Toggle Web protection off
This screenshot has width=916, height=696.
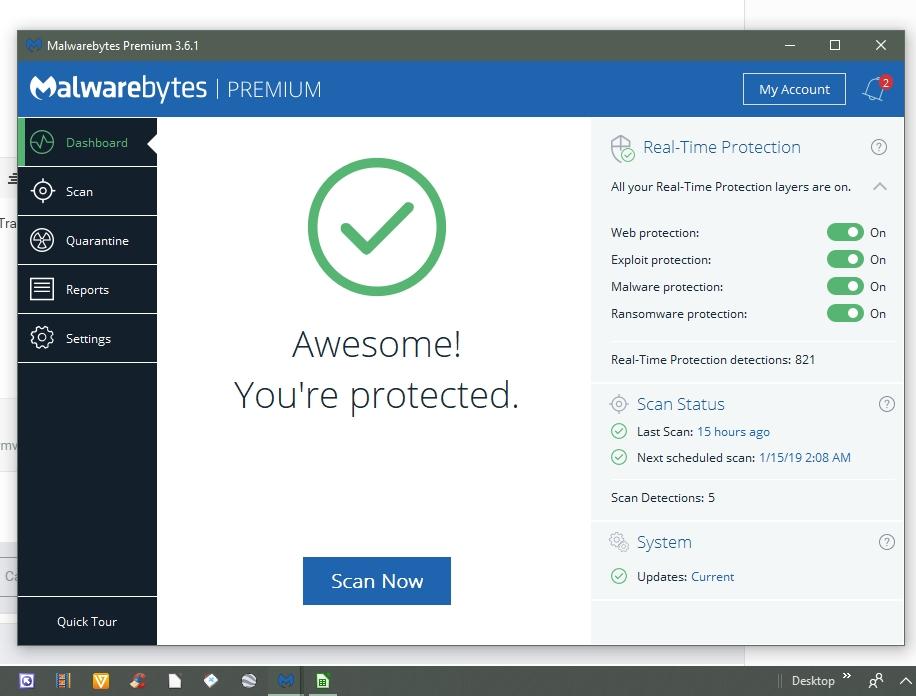846,232
